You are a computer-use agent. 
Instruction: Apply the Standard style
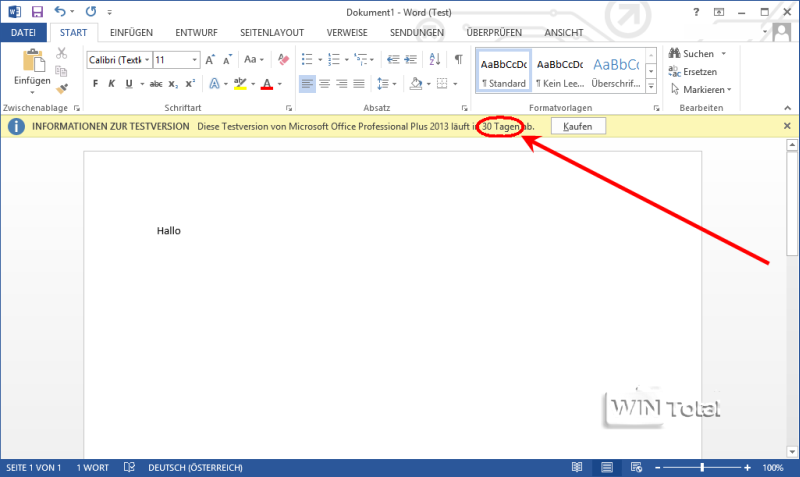(x=504, y=71)
